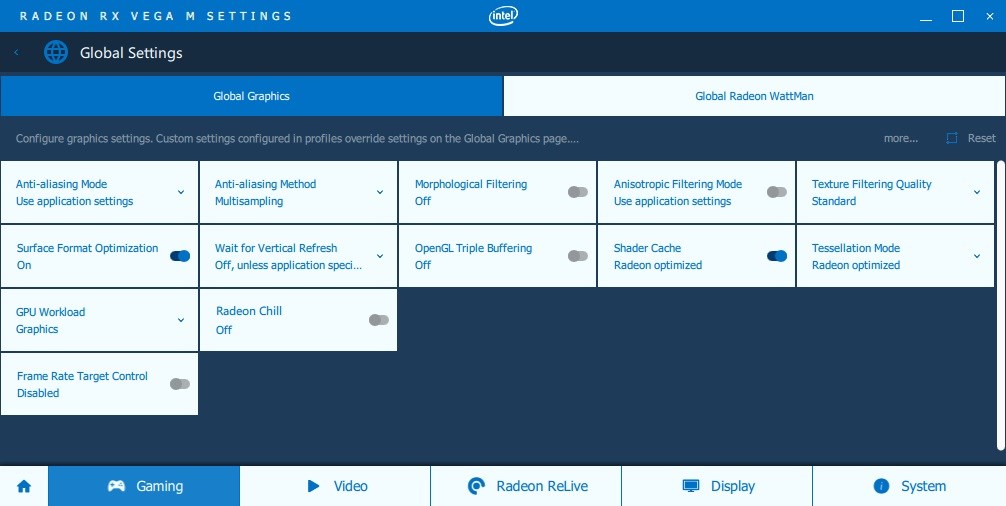This screenshot has height=506, width=1006.
Task: Click the 'Off, unless application speci...' text
Action: pos(289,265)
